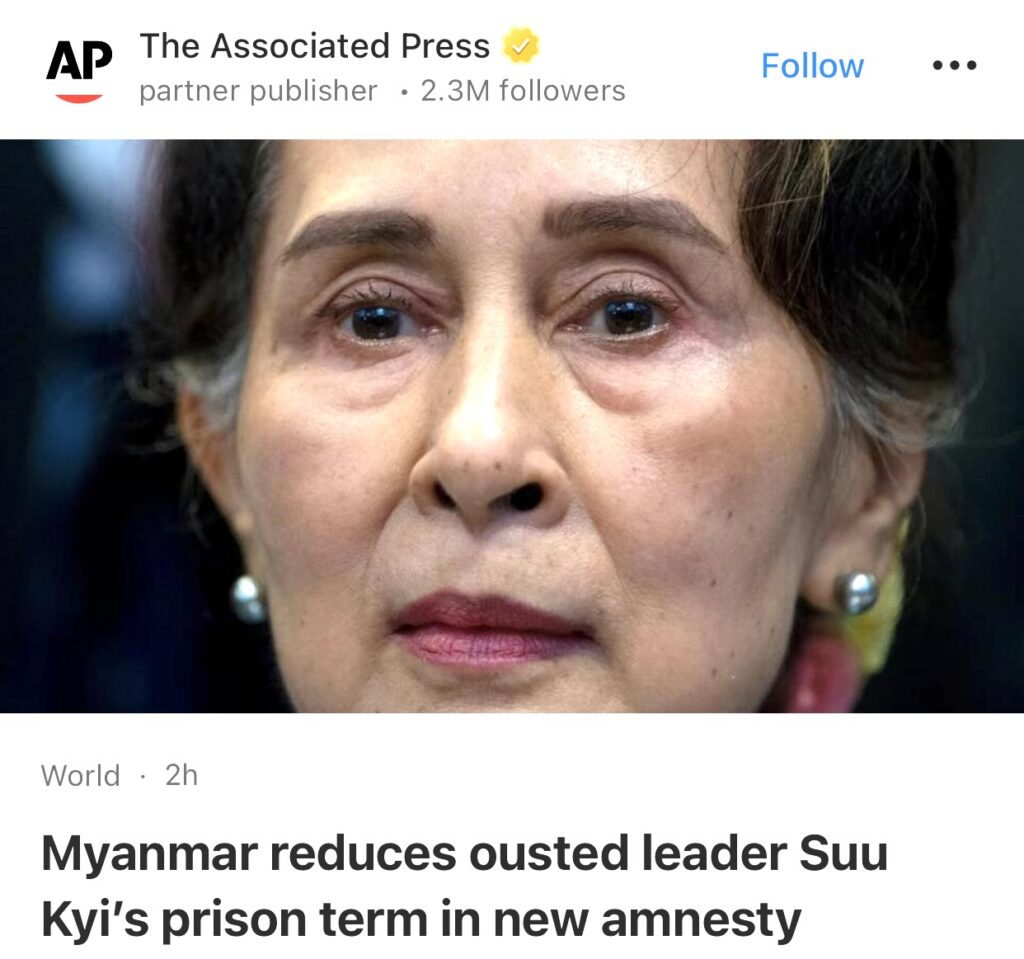
Task: Open the AP logo profile picture
Action: point(79,71)
